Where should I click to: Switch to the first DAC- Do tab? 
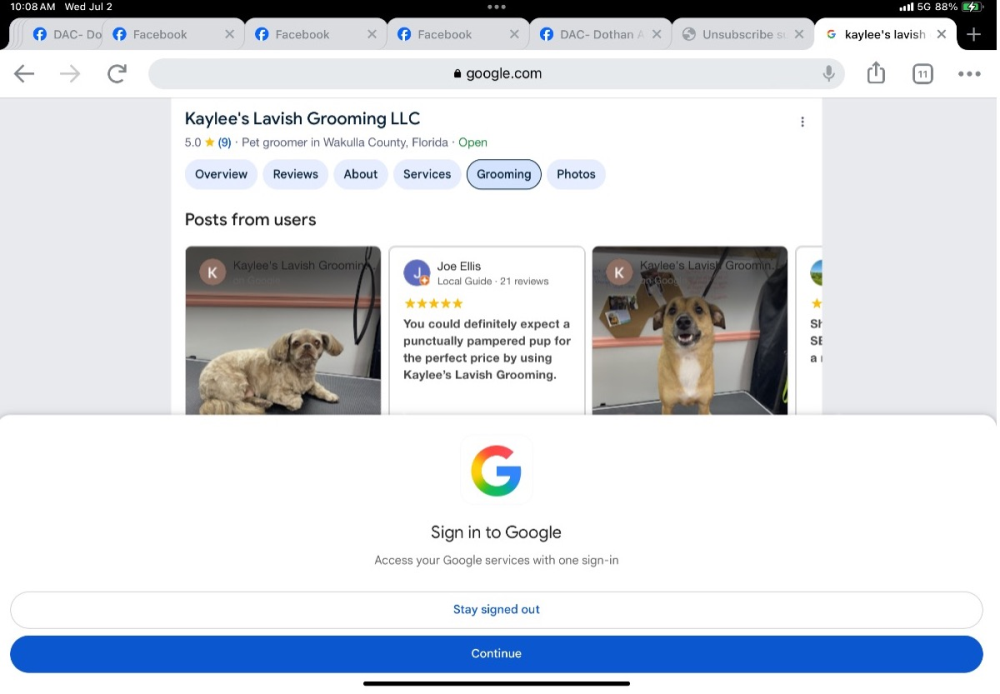click(66, 34)
